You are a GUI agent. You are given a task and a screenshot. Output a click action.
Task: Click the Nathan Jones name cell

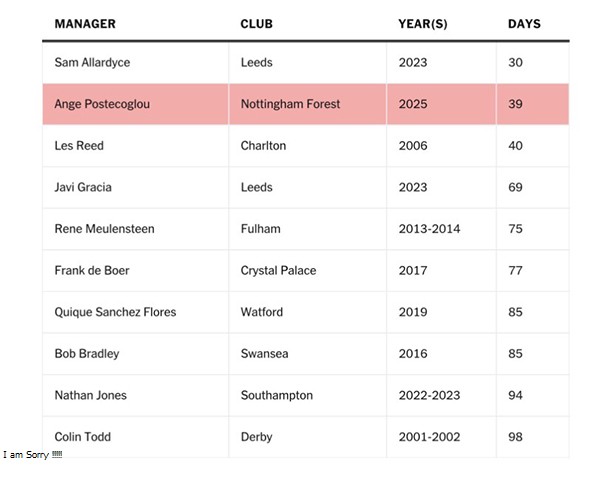[91, 396]
